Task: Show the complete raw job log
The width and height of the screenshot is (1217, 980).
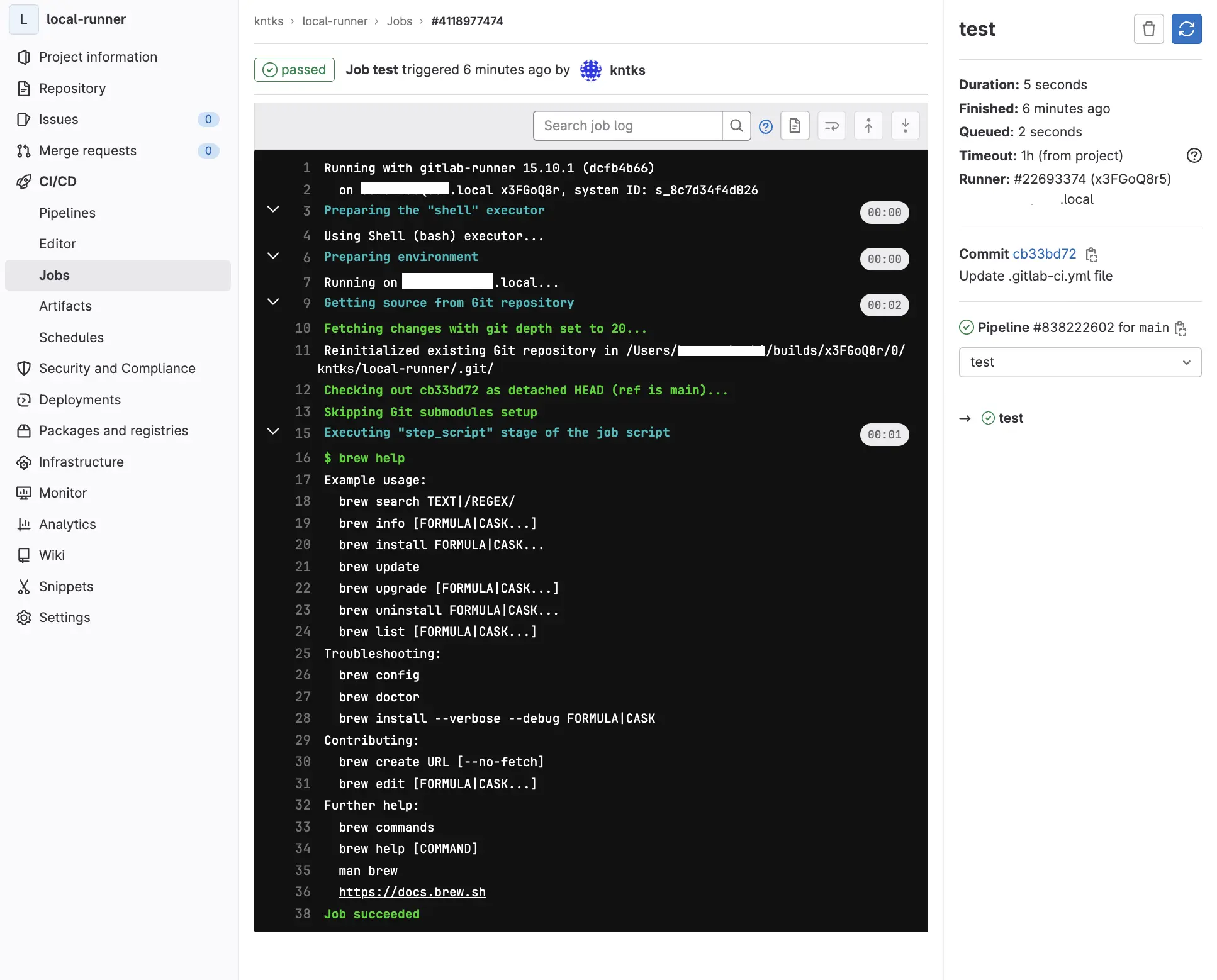Action: [795, 126]
